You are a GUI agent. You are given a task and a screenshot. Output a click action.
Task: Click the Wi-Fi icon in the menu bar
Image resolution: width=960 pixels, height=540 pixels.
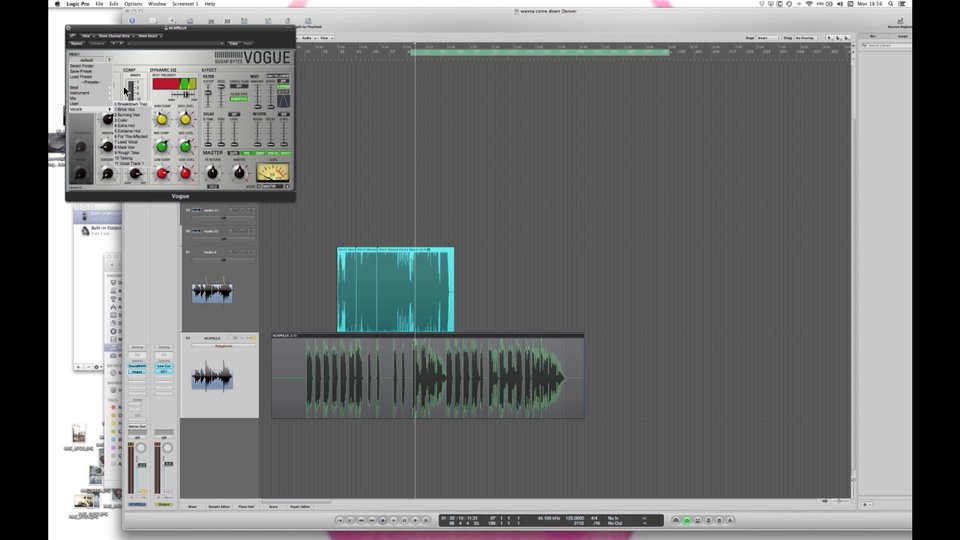coord(809,4)
